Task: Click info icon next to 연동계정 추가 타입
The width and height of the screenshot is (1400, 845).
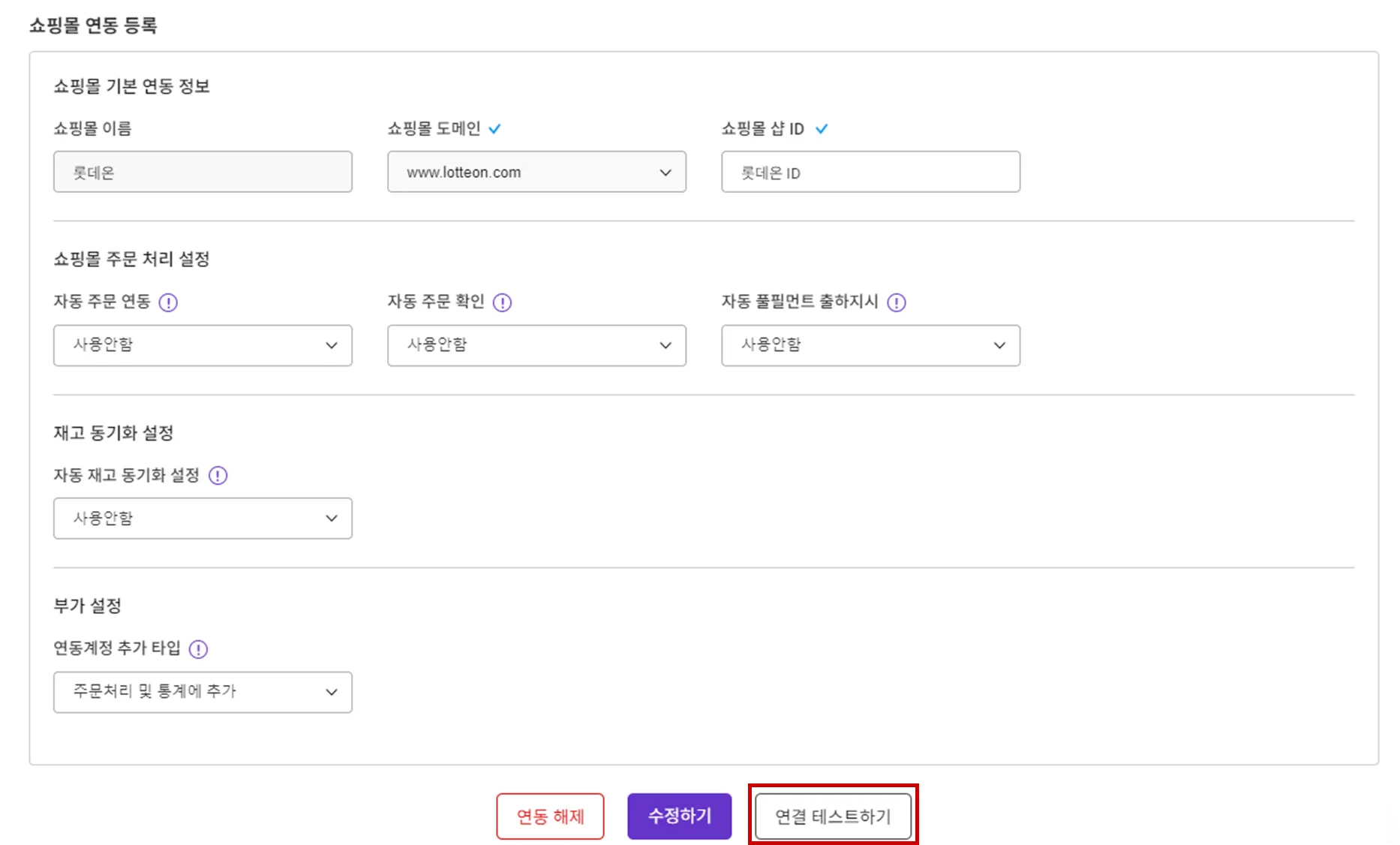Action: [x=198, y=649]
